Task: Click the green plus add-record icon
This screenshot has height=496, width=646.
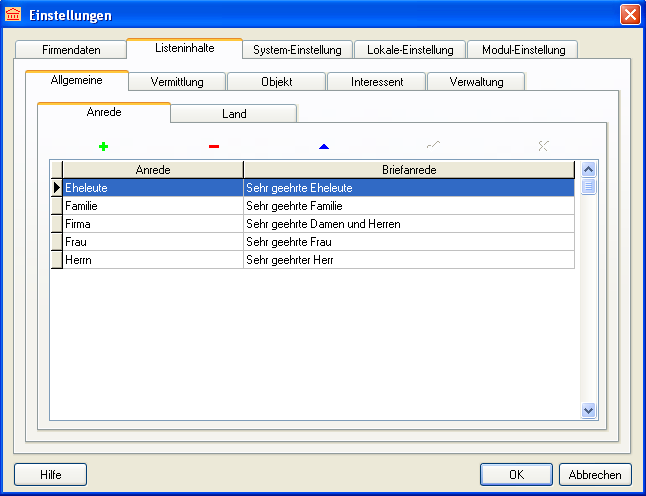Action: tap(103, 146)
